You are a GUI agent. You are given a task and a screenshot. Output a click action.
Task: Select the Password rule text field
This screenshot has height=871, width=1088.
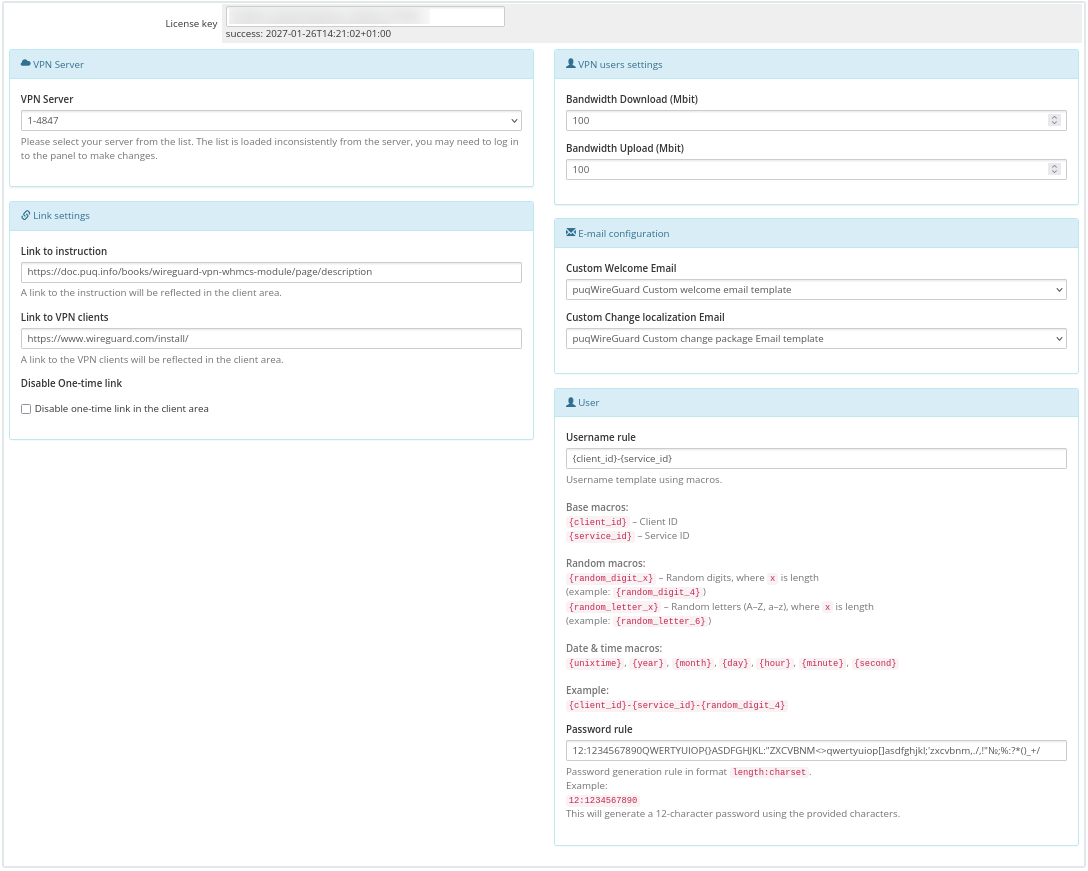point(815,751)
